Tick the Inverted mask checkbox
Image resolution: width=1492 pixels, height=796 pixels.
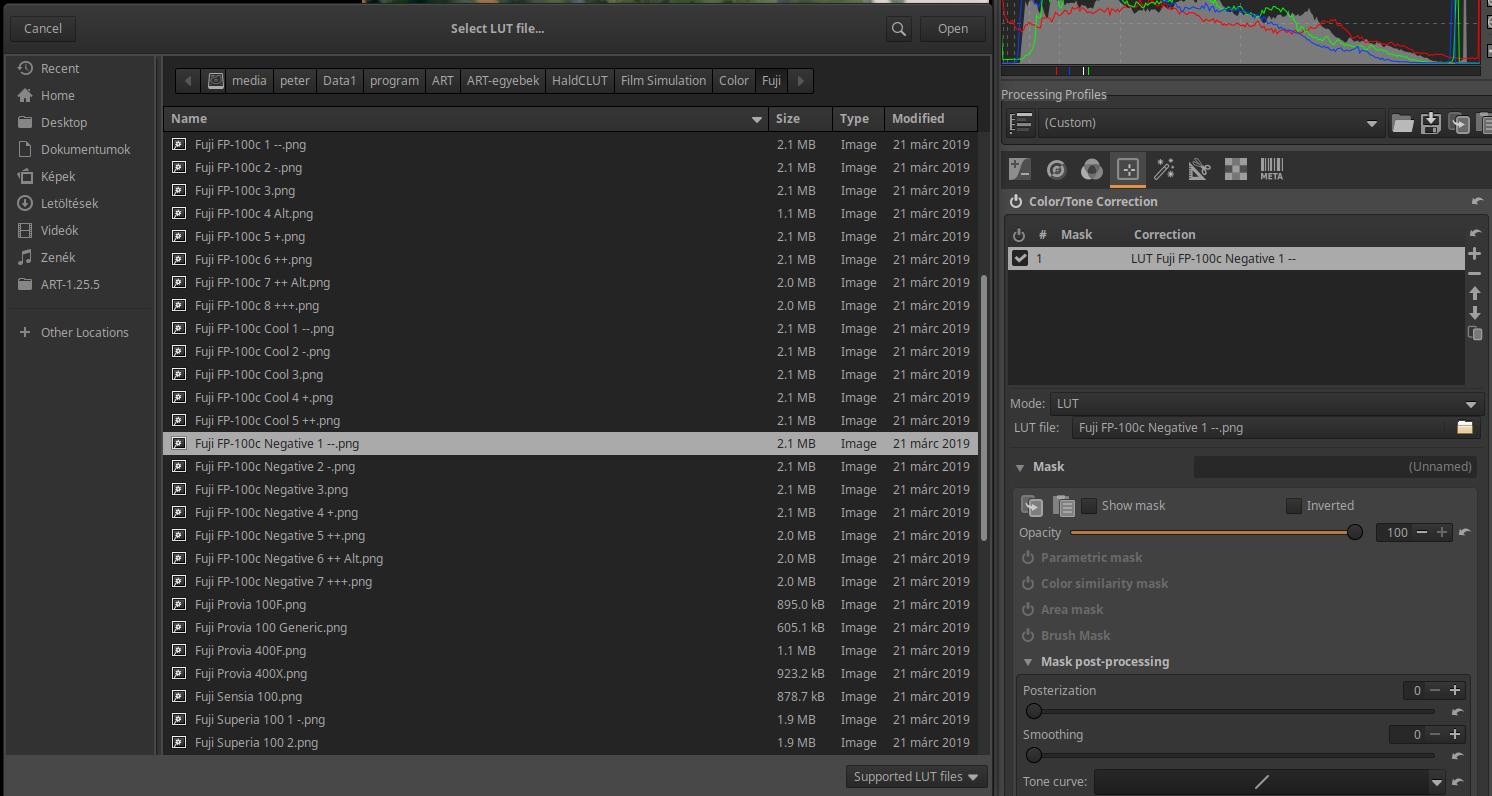click(x=1293, y=506)
